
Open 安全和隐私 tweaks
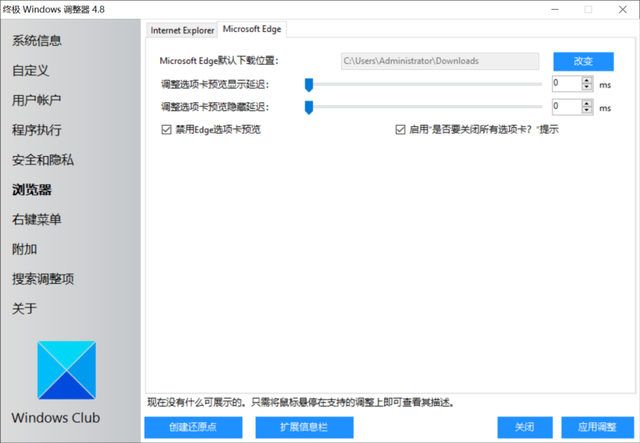pyautogui.click(x=43, y=160)
